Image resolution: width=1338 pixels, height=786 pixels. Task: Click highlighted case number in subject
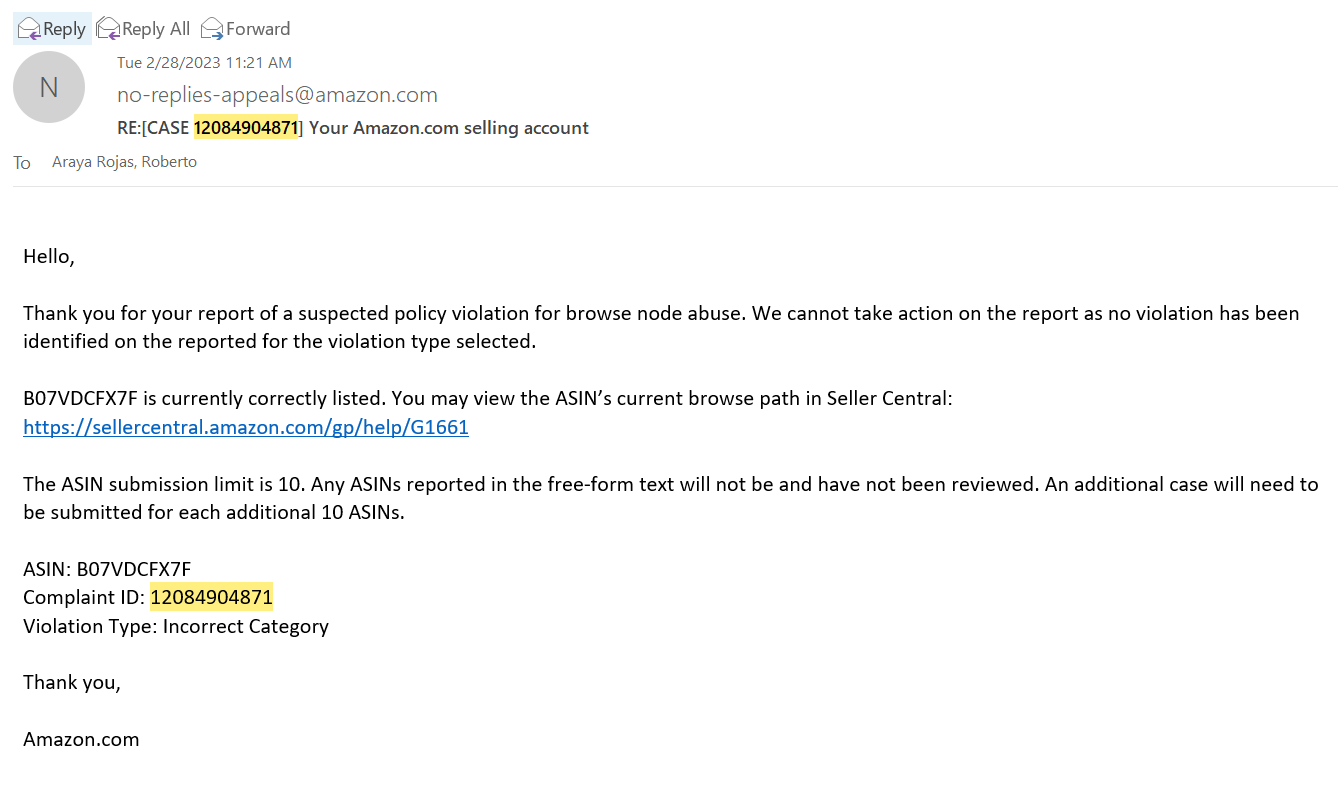[246, 128]
